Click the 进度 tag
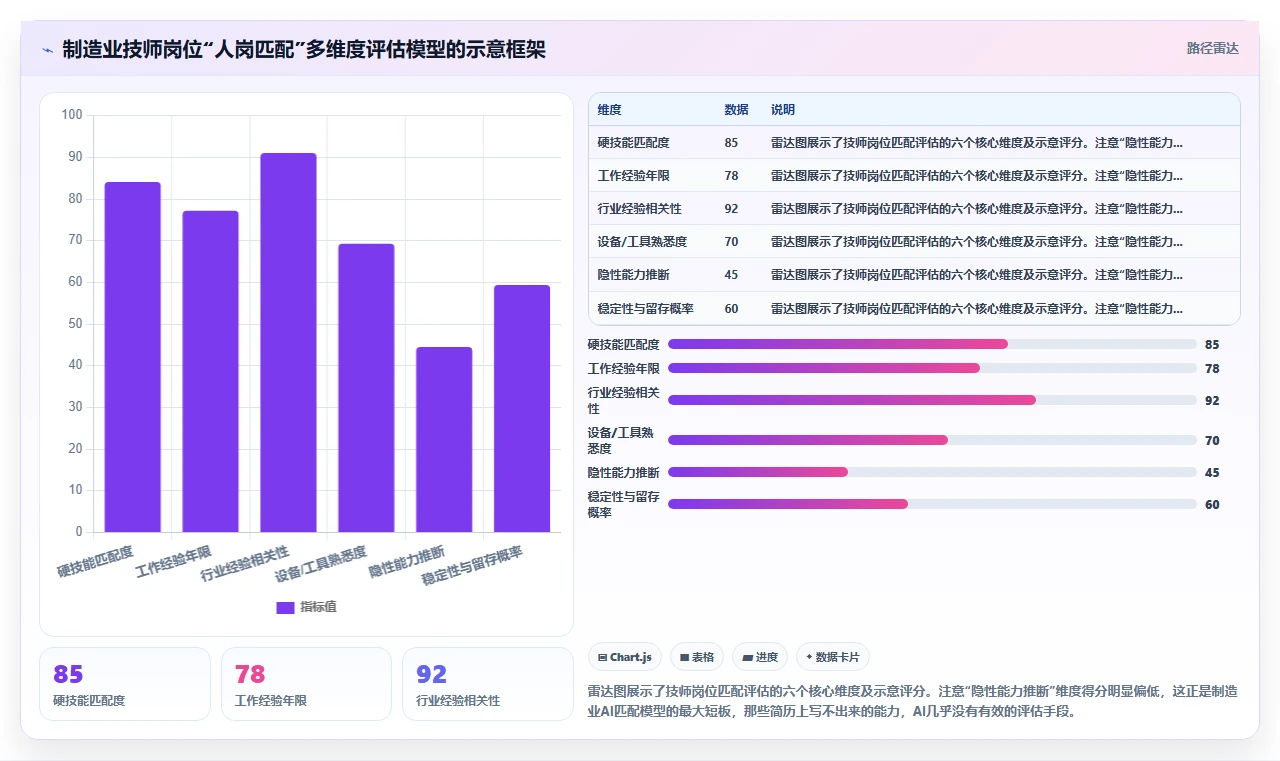The width and height of the screenshot is (1280, 761). tap(760, 657)
